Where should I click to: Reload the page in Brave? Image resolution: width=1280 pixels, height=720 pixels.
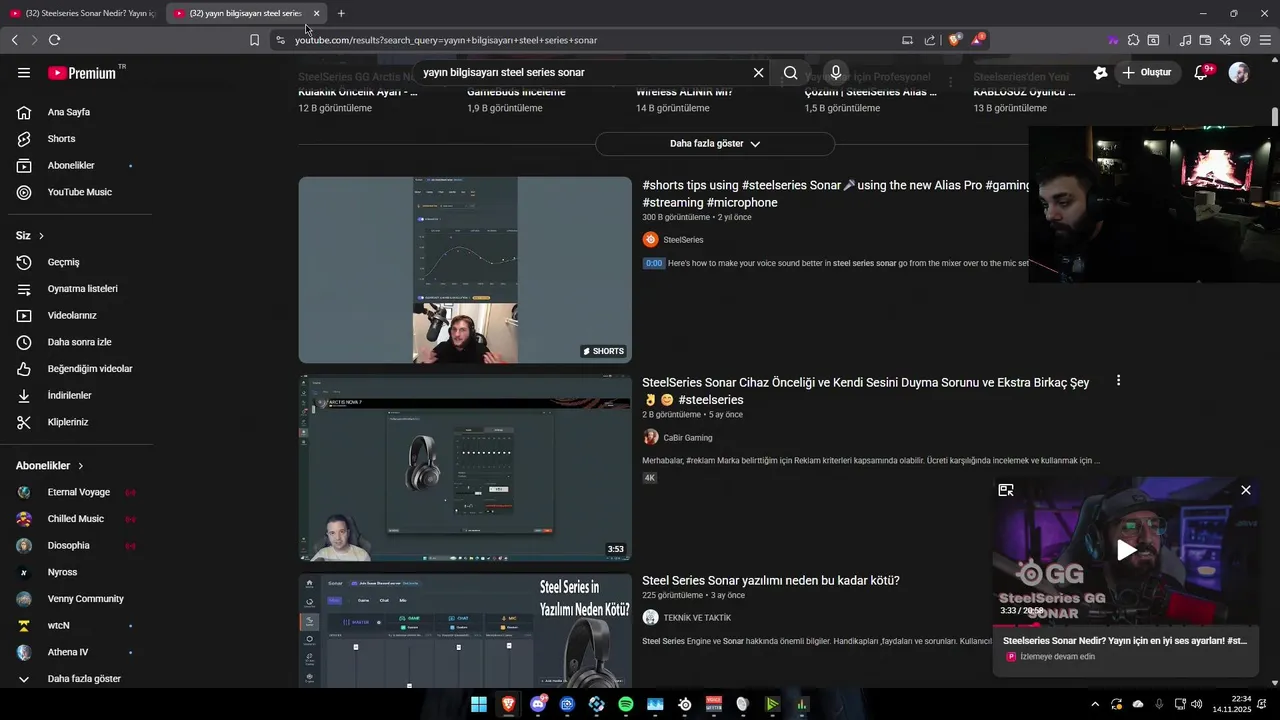[54, 40]
